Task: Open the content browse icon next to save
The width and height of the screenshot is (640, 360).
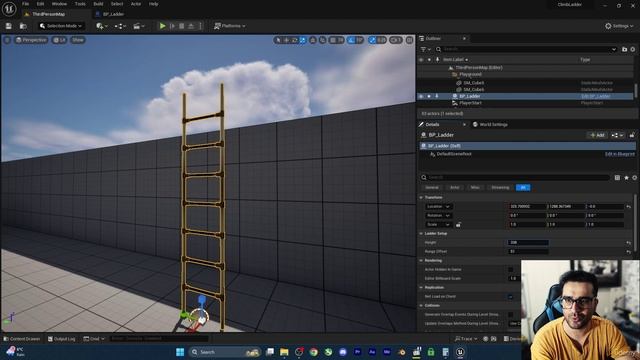Action: pos(23,26)
